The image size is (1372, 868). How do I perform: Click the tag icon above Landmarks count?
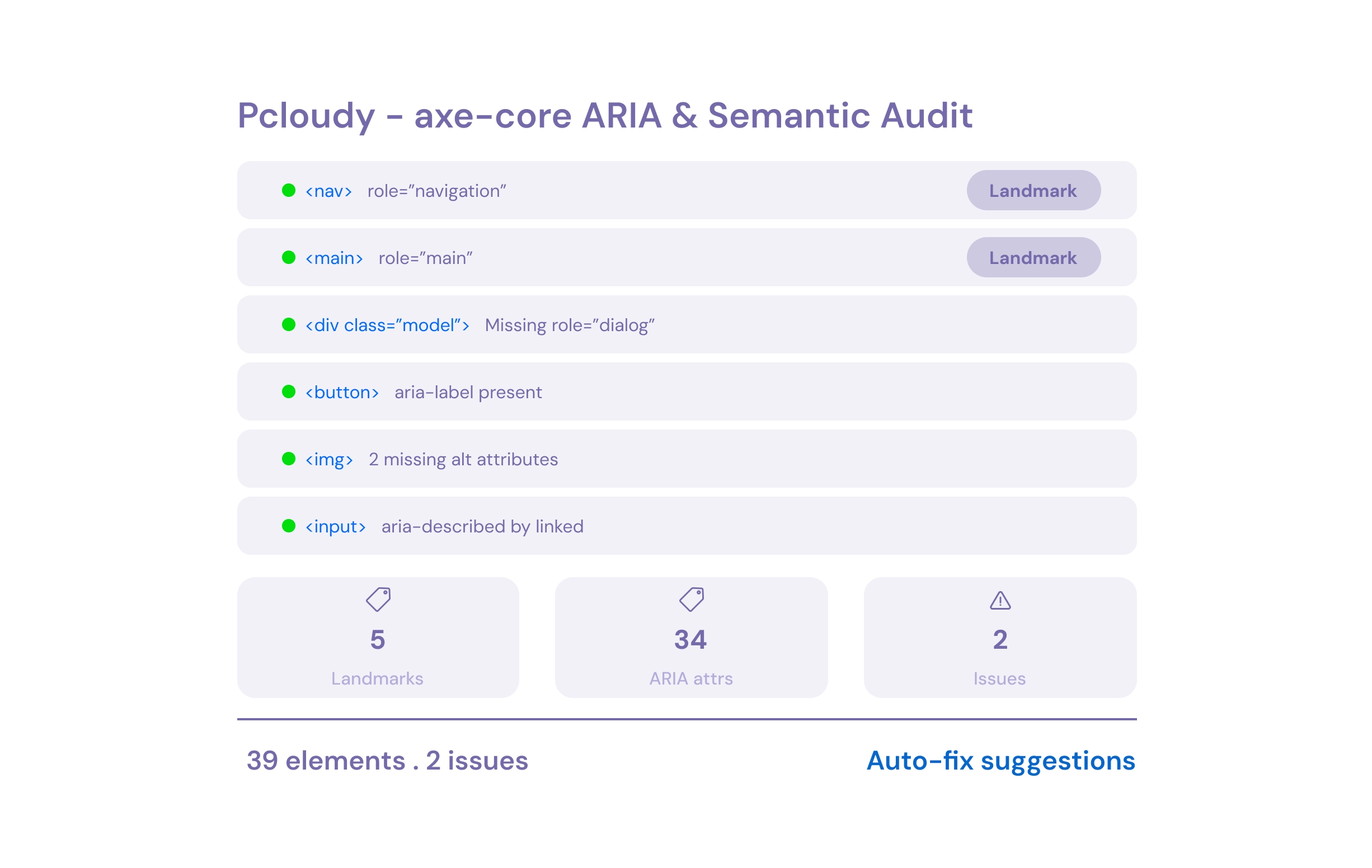[378, 600]
